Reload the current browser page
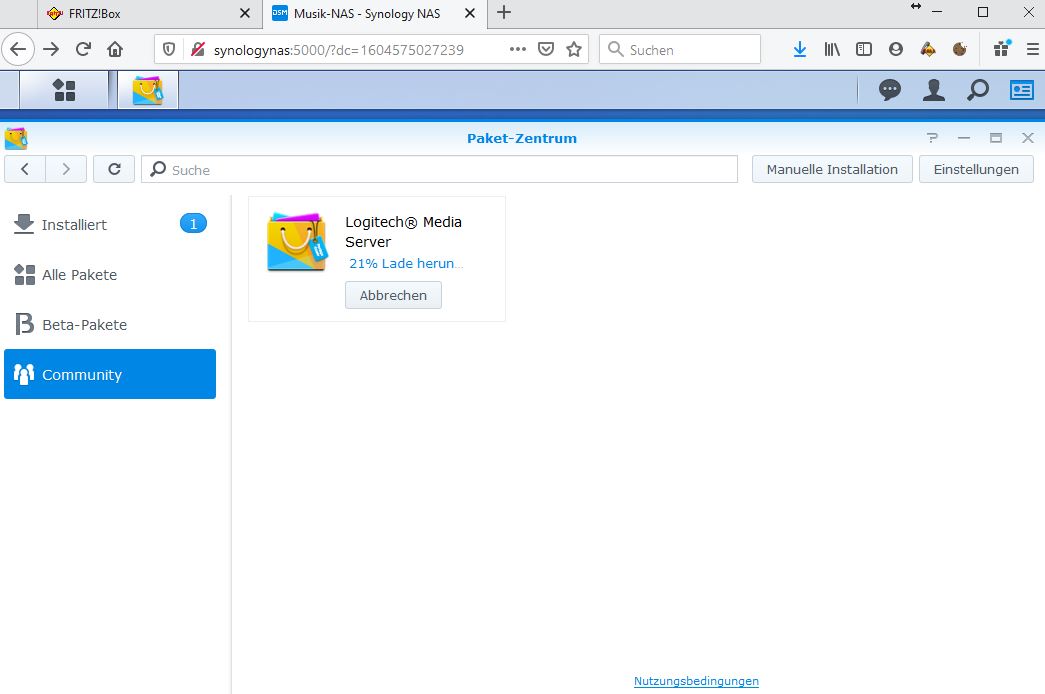 tap(83, 49)
